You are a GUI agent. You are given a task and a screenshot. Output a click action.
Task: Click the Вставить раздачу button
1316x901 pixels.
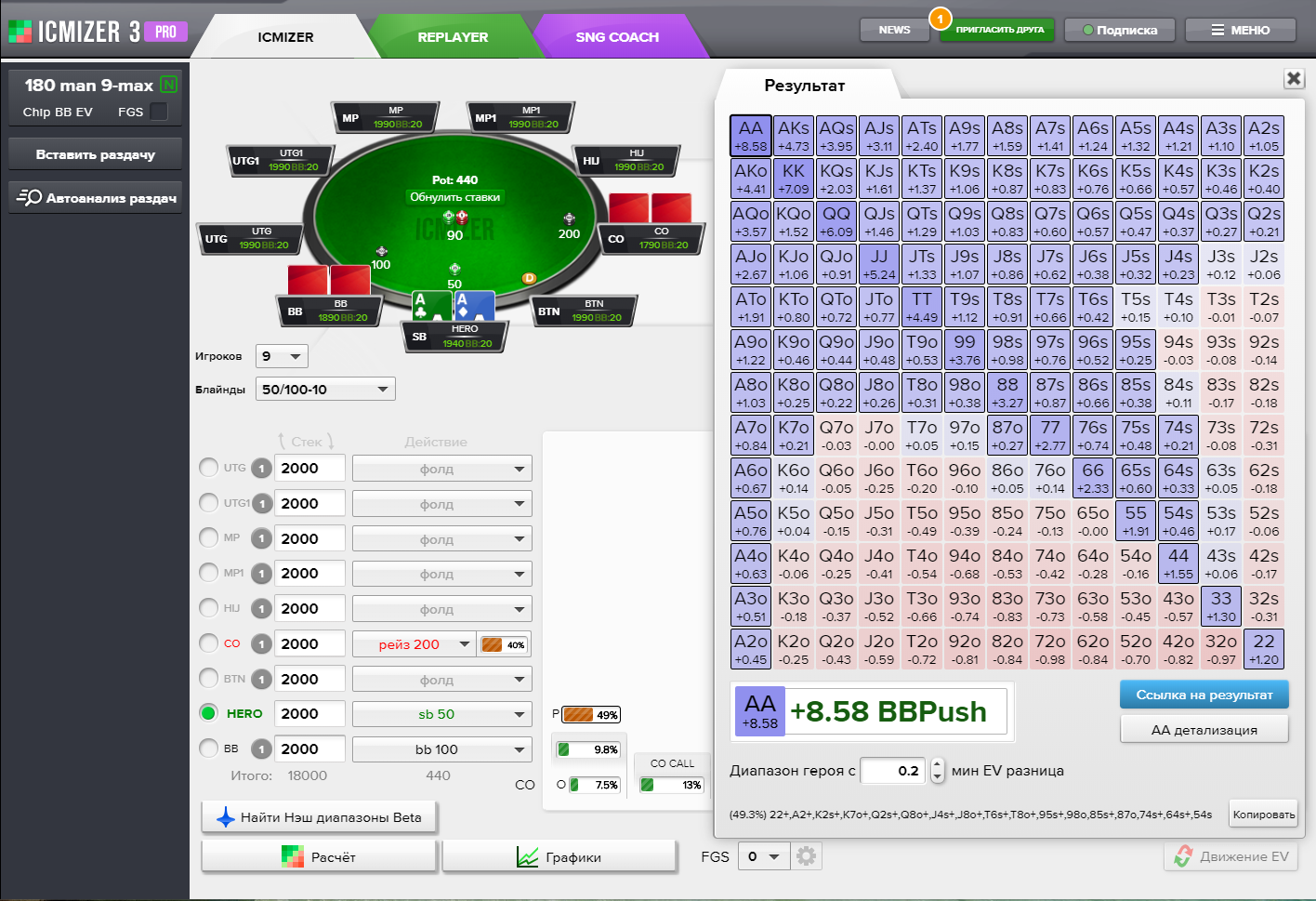(96, 154)
